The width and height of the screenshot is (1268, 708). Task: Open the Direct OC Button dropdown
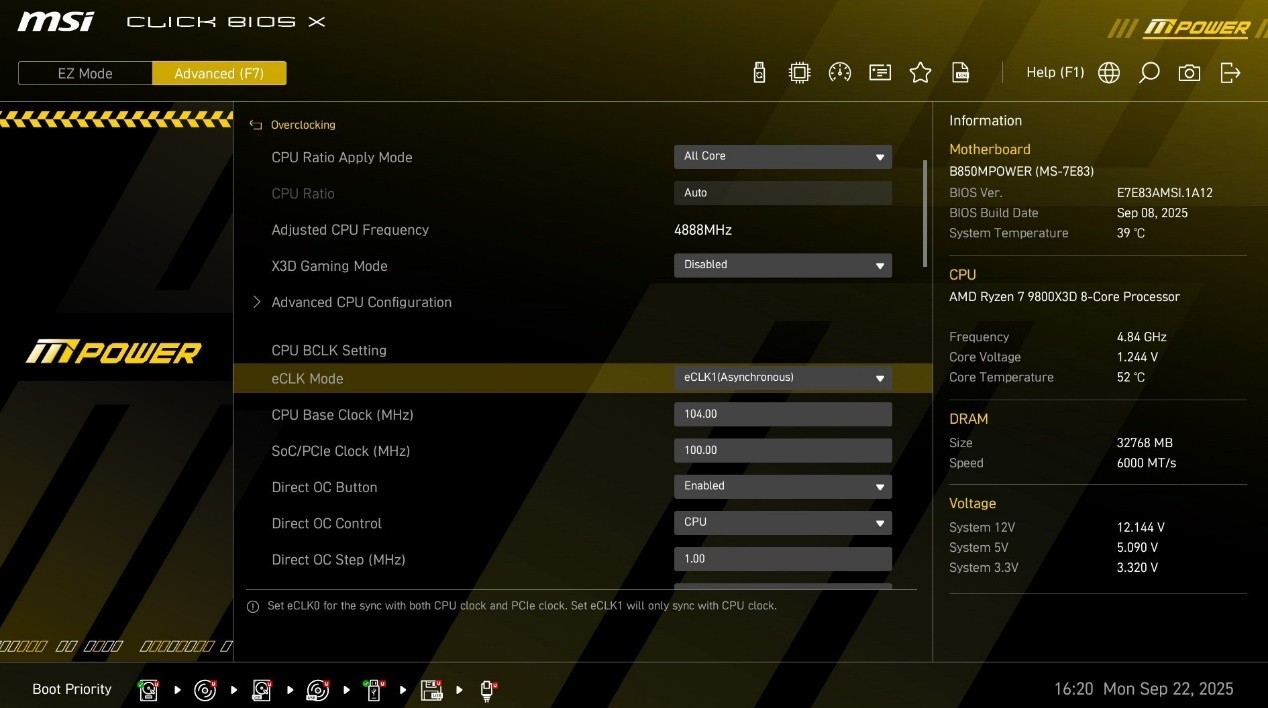[x=782, y=486]
